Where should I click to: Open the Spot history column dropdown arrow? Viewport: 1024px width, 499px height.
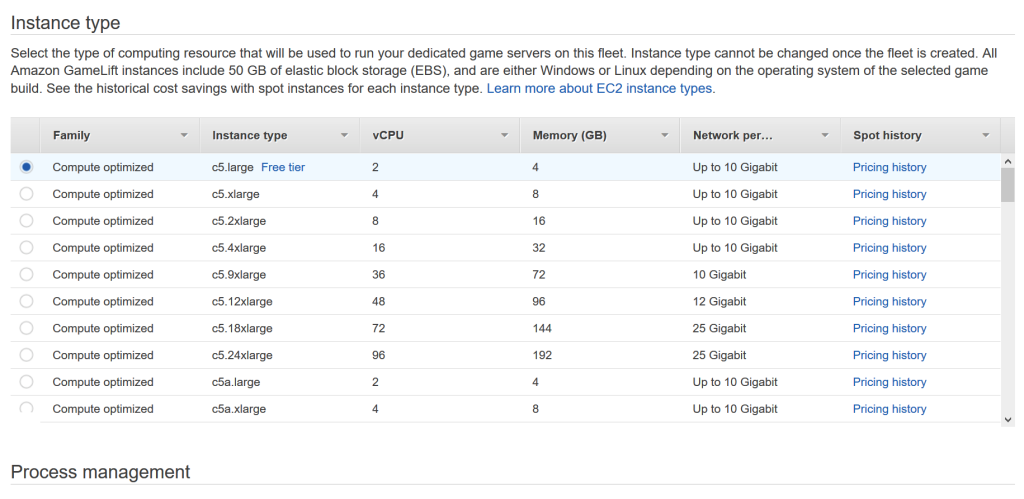coord(985,135)
